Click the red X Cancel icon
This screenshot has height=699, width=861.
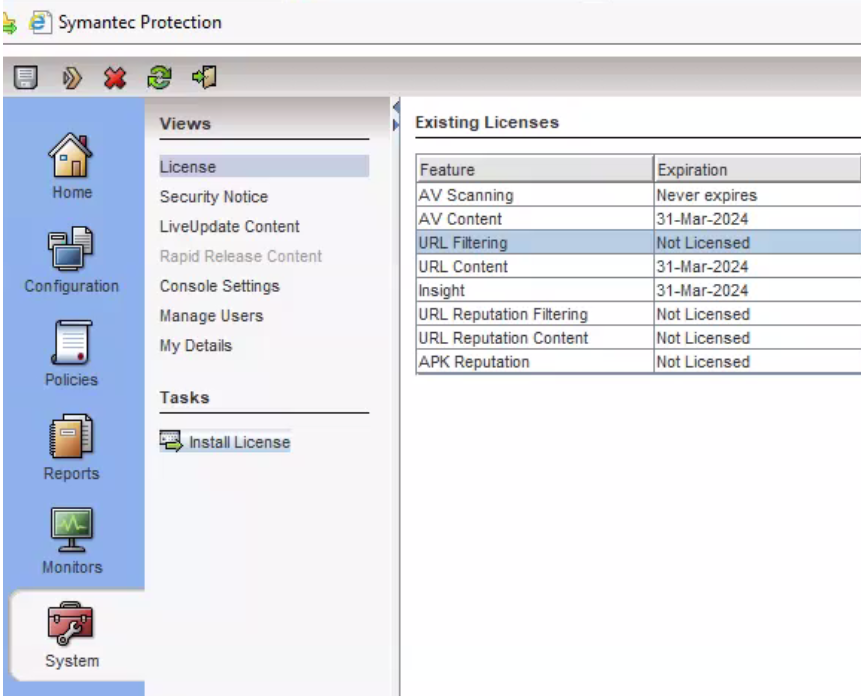115,78
